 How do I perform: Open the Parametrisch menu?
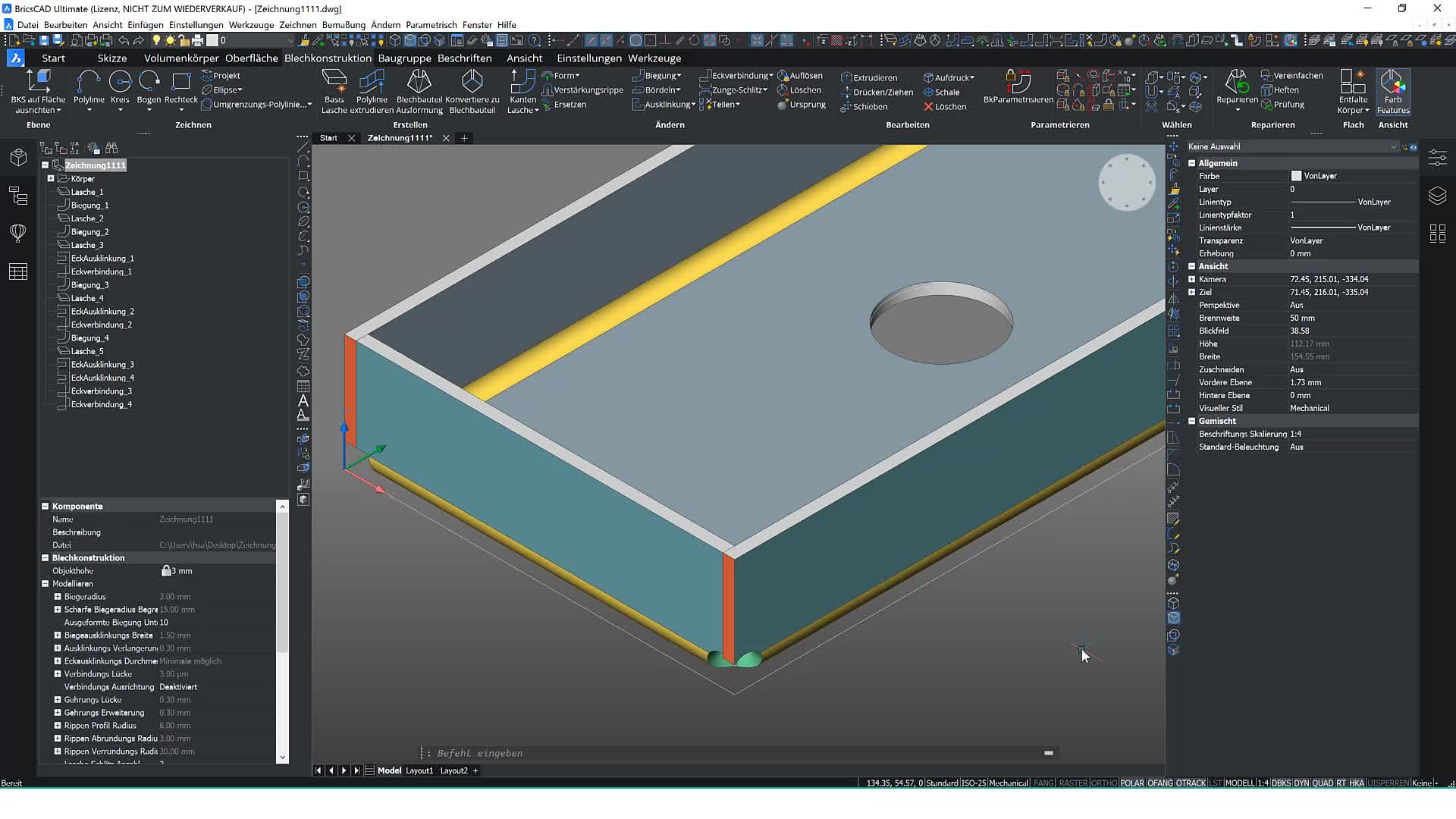point(431,24)
